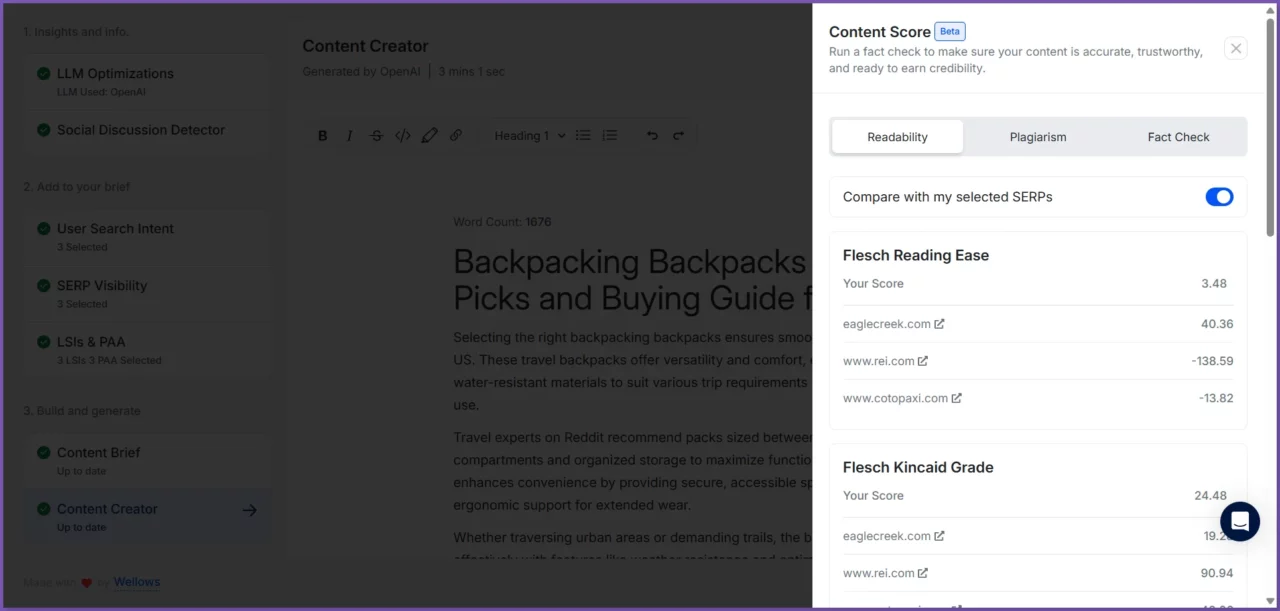Click the undo arrow icon
The height and width of the screenshot is (611, 1280).
click(x=652, y=135)
